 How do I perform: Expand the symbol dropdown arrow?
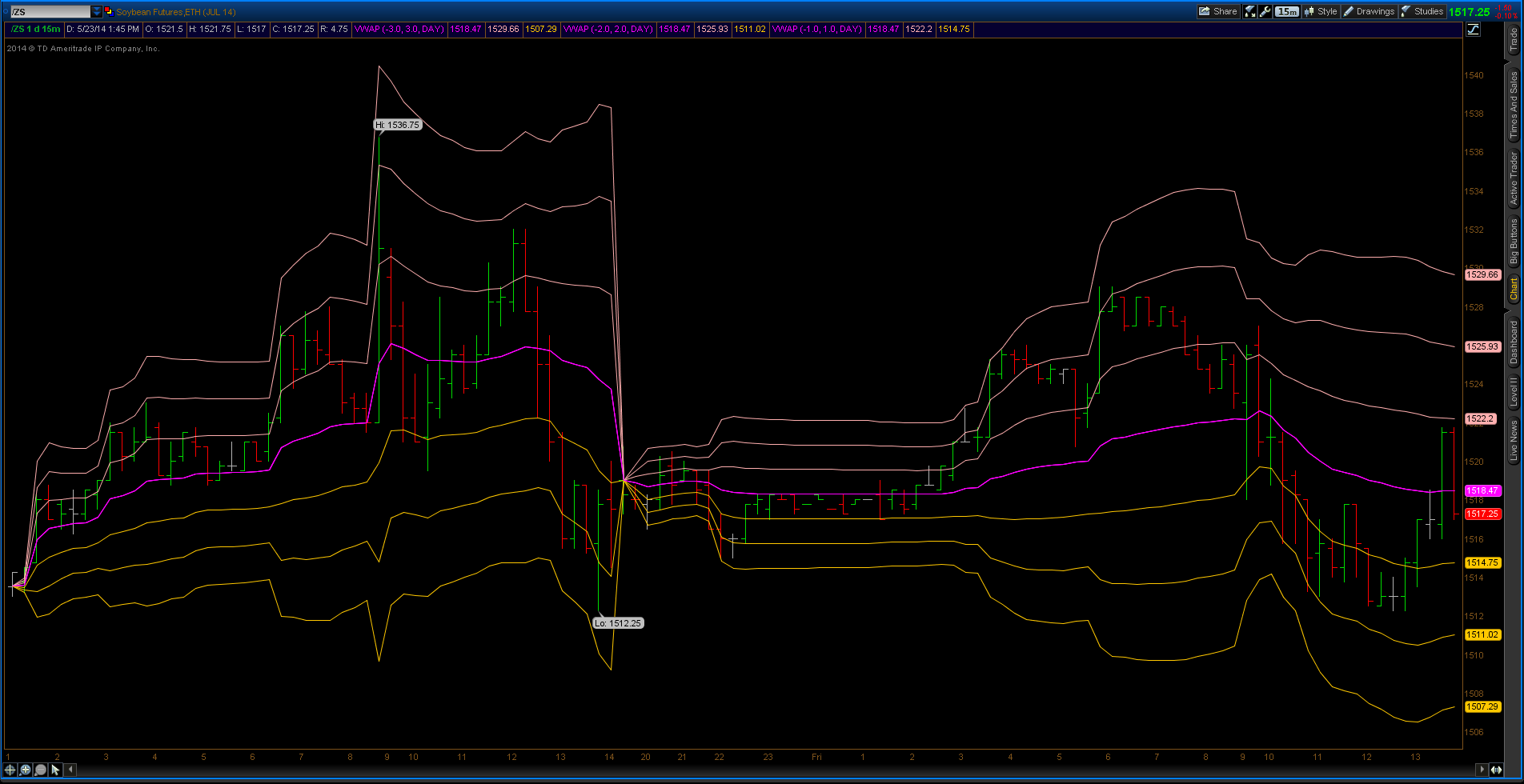coord(97,12)
